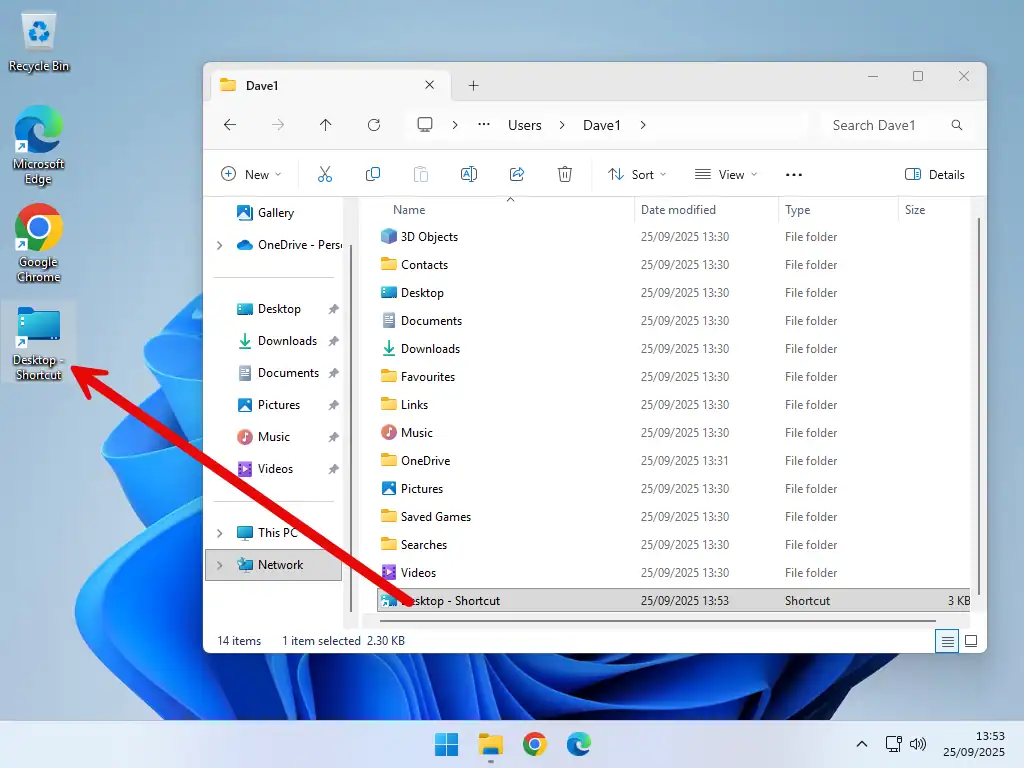Select the Dave1 tab
Image resolution: width=1024 pixels, height=768 pixels.
point(330,86)
